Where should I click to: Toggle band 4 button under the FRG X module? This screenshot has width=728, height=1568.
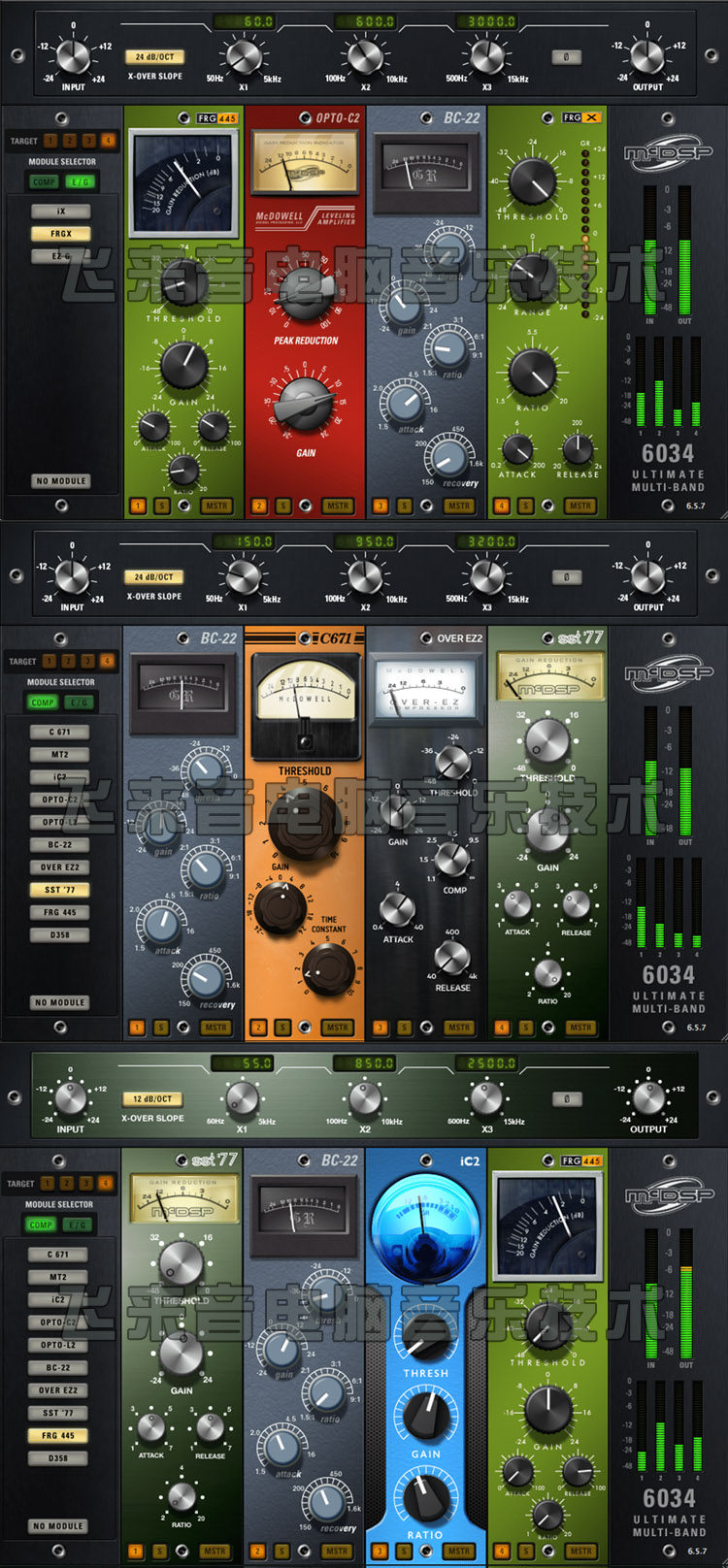point(501,506)
